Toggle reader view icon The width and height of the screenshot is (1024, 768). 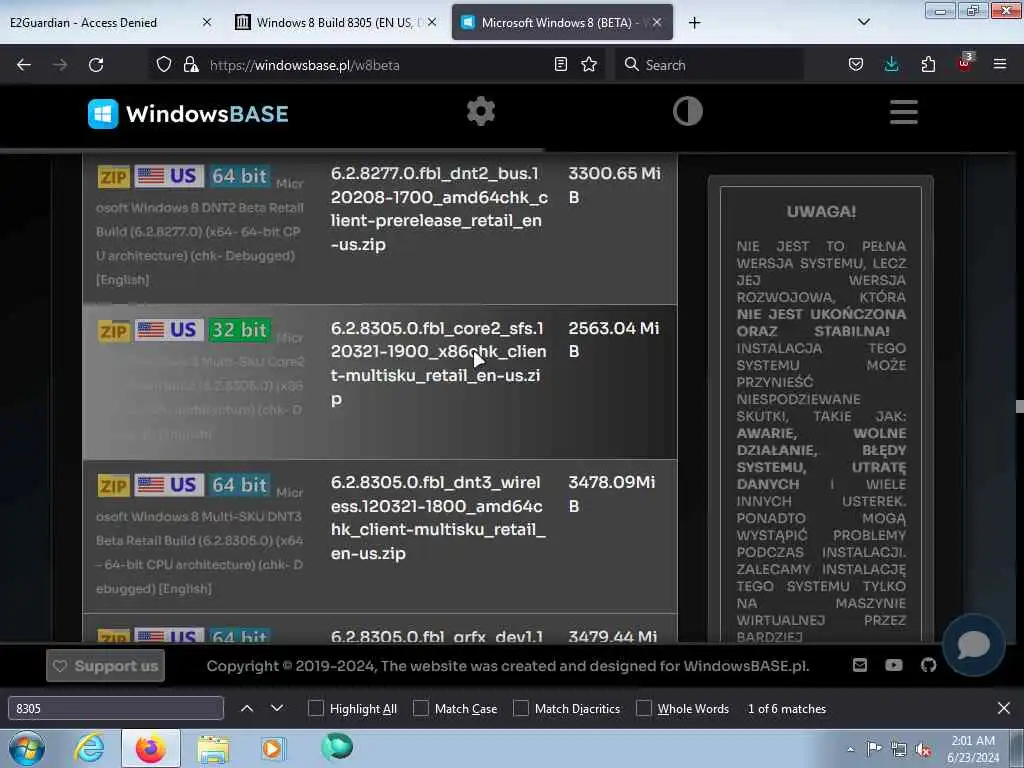point(560,64)
